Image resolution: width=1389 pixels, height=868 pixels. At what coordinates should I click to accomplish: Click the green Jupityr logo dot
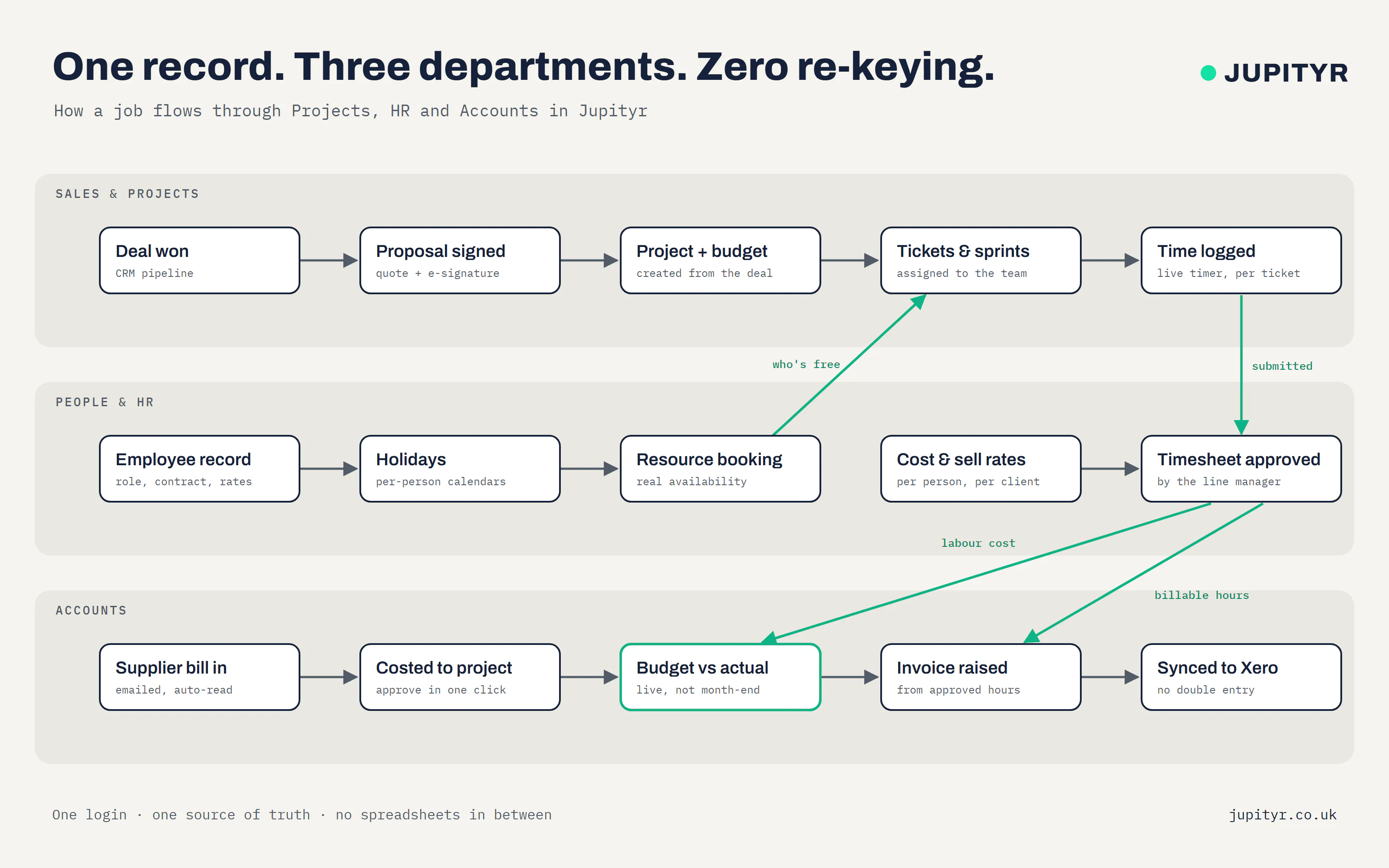(1208, 73)
